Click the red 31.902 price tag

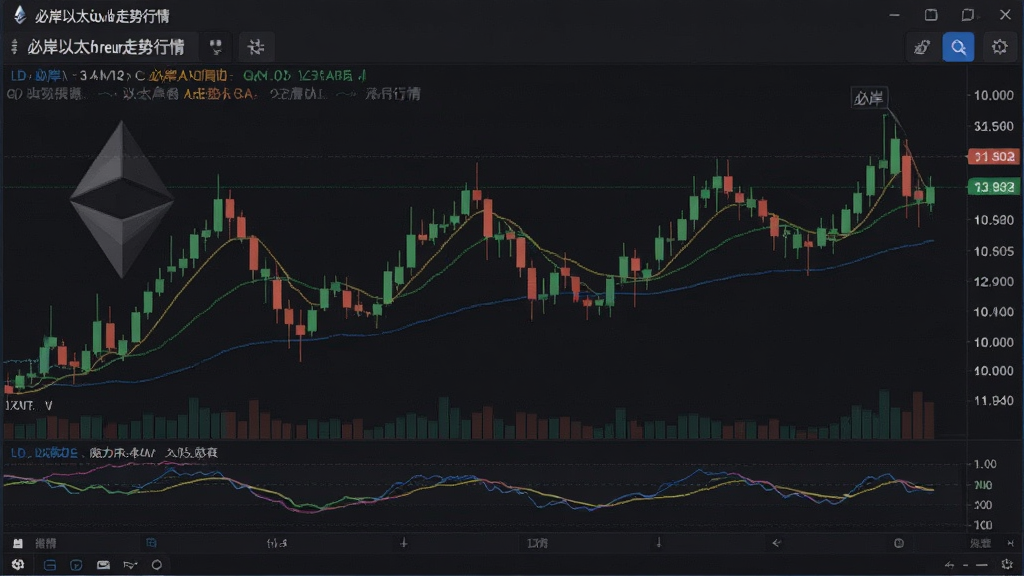(993, 157)
